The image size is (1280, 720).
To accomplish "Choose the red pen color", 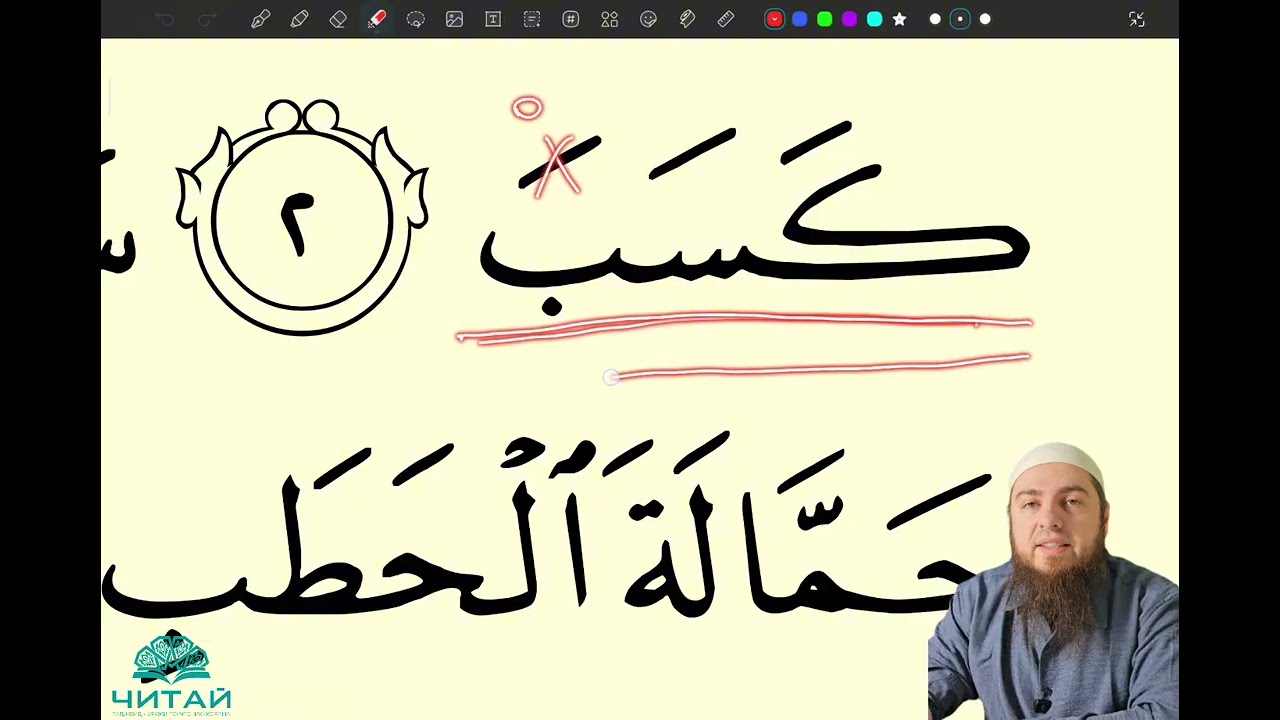I will point(774,19).
